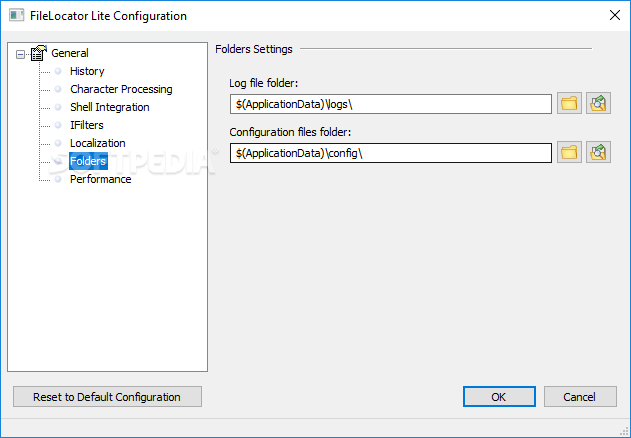This screenshot has height=438, width=631.
Task: Click the 'Configuration files folder:' label
Action: [x=290, y=132]
